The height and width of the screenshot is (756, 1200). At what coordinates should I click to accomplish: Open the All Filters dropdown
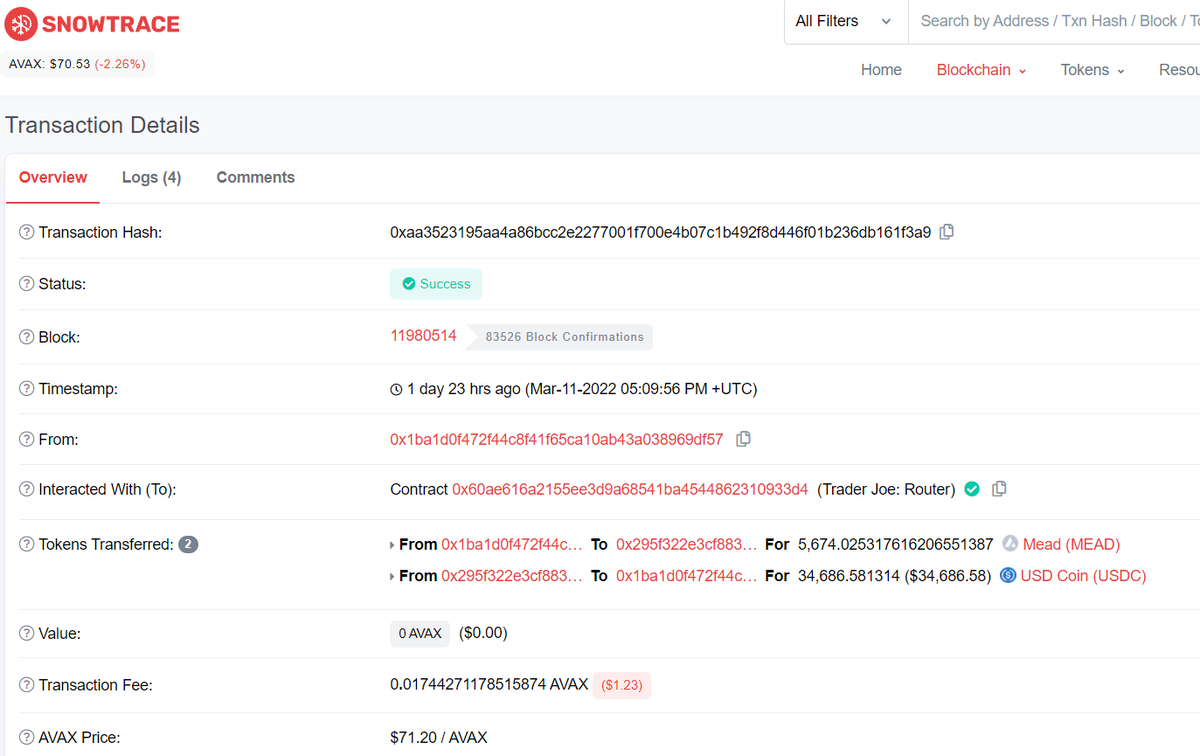(x=845, y=21)
